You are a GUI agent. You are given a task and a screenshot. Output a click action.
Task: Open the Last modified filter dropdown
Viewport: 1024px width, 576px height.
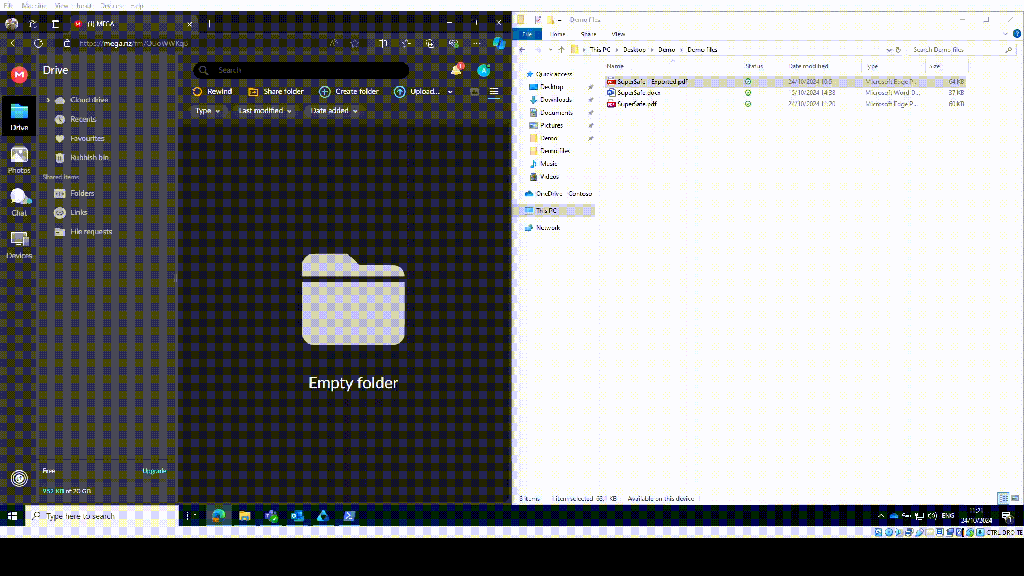click(264, 111)
